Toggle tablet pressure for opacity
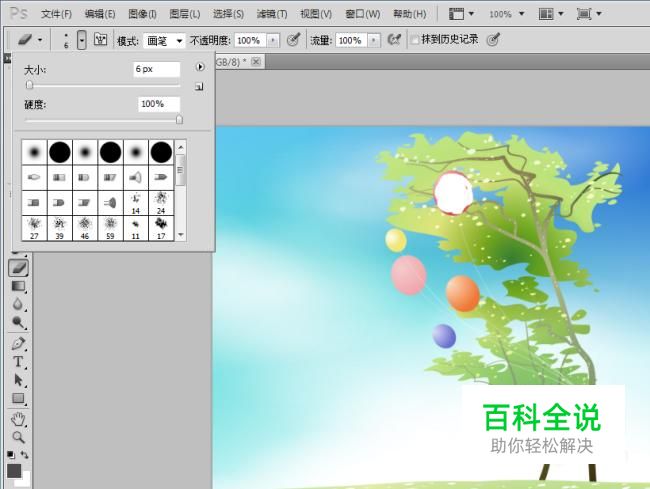Viewport: 650px width, 489px height. (293, 40)
